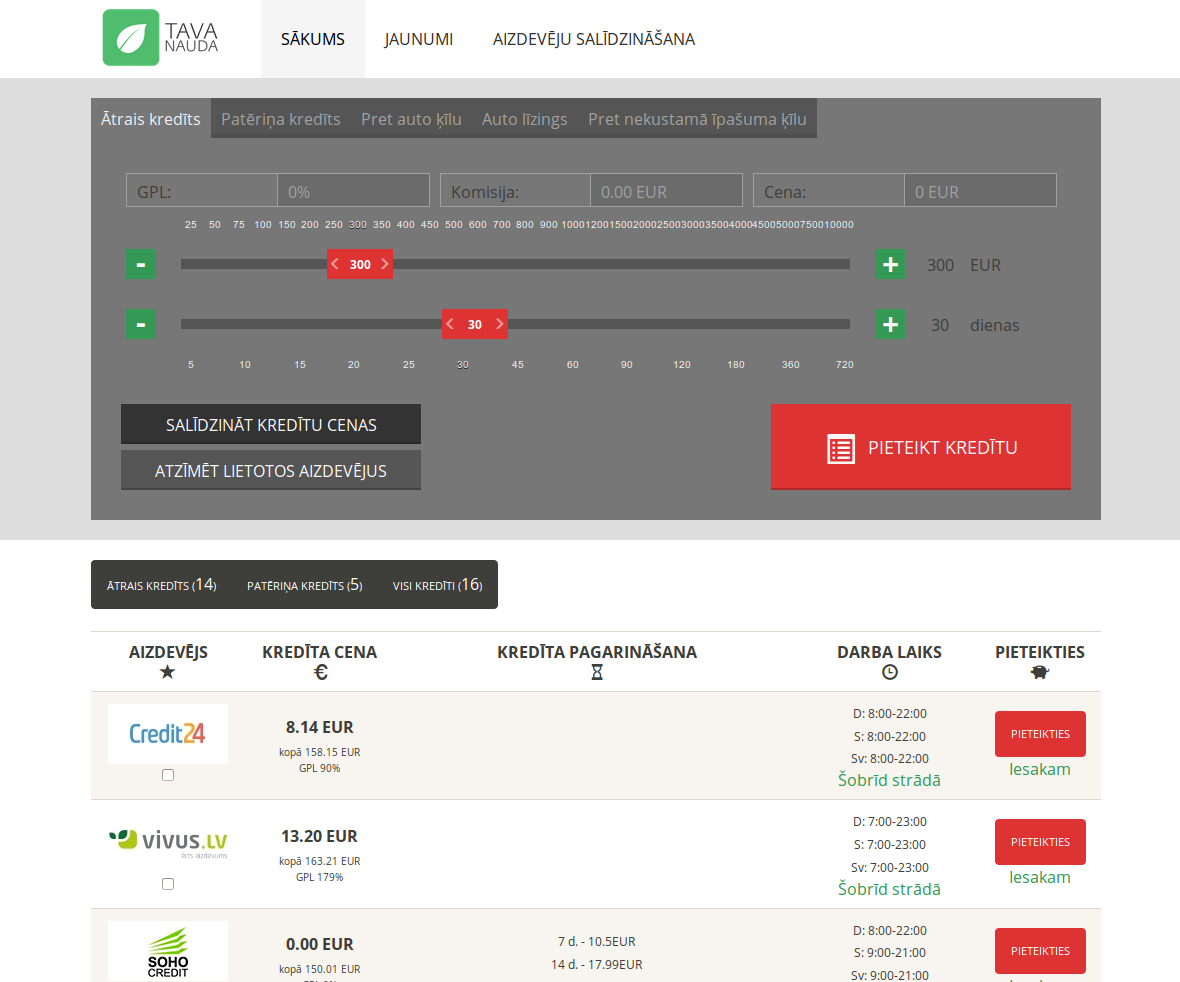Viewport: 1180px width, 982px height.
Task: Show VISI KREDĪTI (16)
Action: pyautogui.click(x=437, y=585)
